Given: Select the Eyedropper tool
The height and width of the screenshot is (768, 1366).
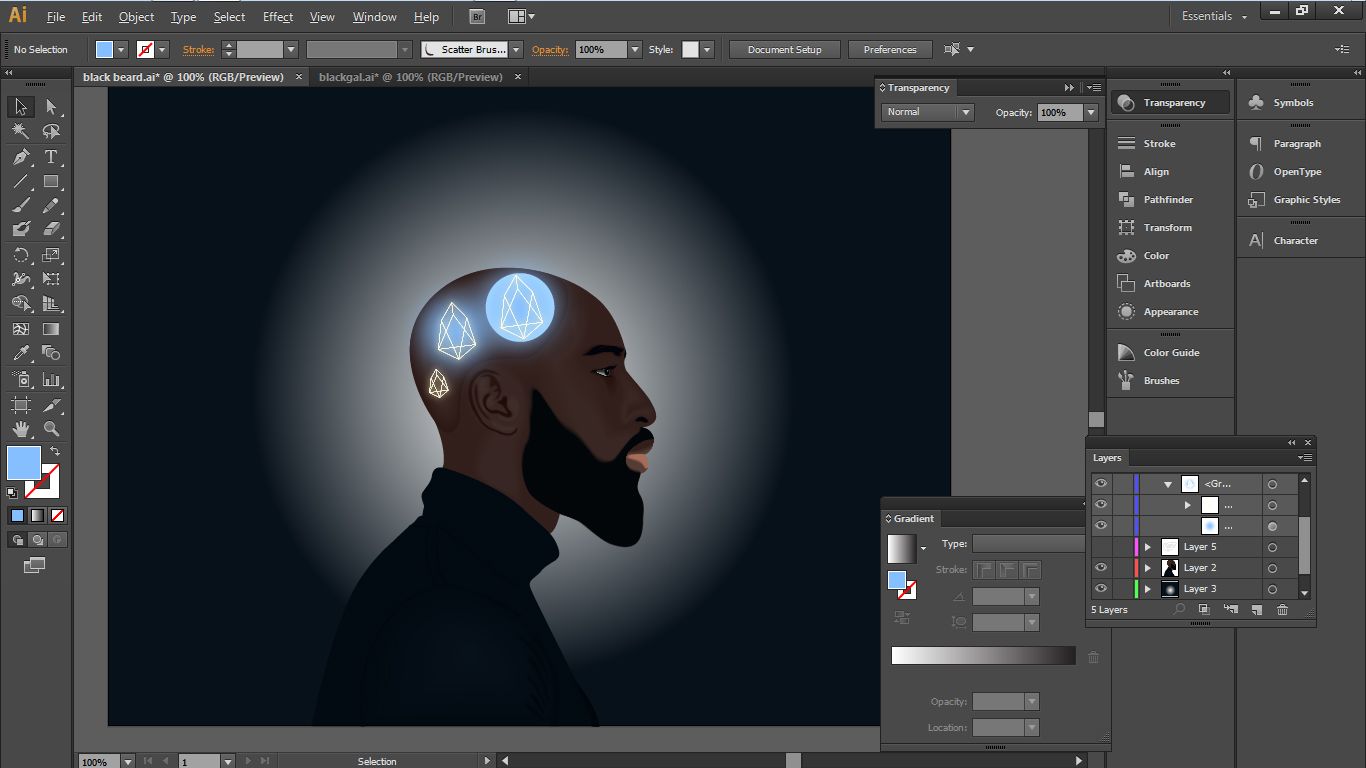Looking at the screenshot, I should (21, 353).
